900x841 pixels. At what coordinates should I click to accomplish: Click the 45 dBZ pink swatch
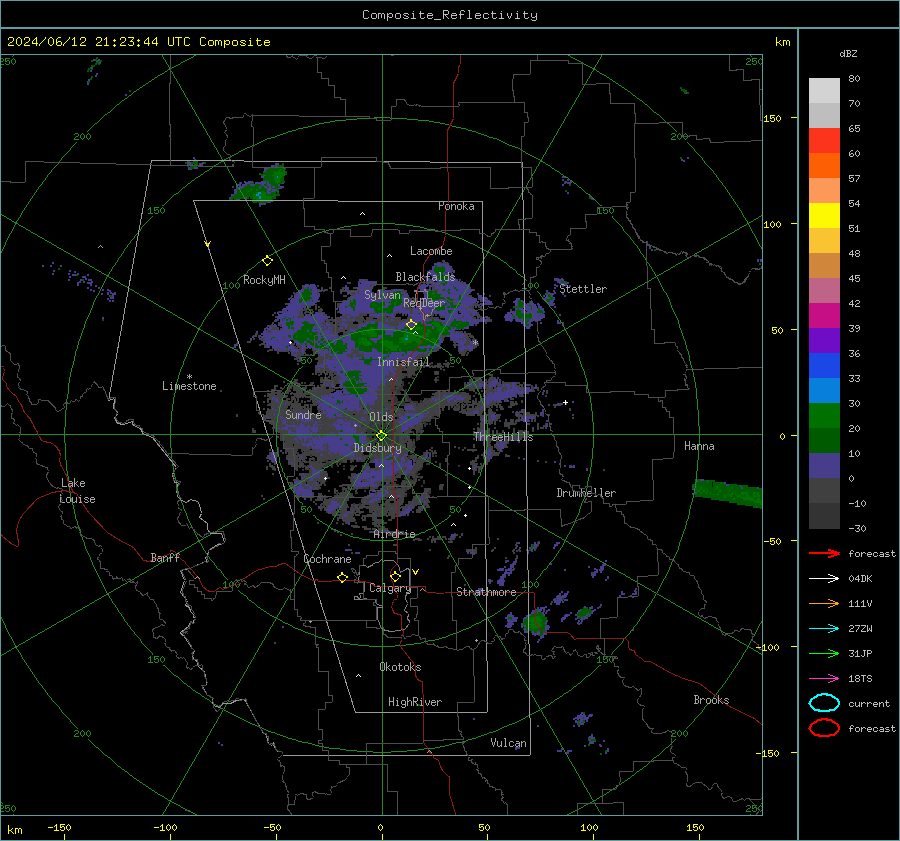[x=824, y=290]
